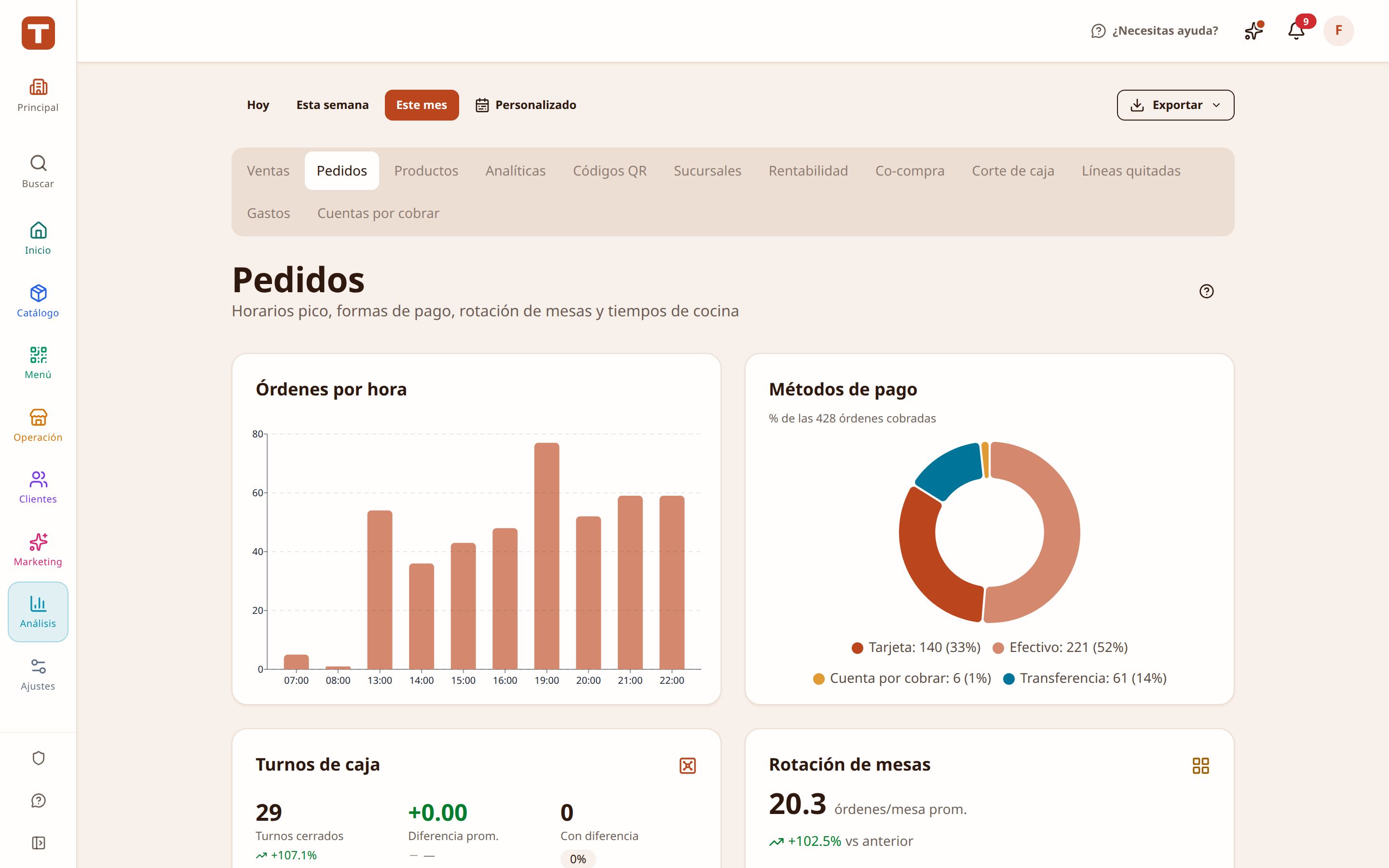Switch to the Rentabilidad tab
1389x868 pixels.
pyautogui.click(x=808, y=171)
